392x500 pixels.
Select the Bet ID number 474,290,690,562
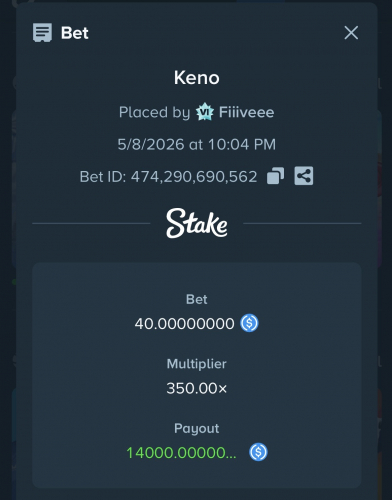[194, 177]
